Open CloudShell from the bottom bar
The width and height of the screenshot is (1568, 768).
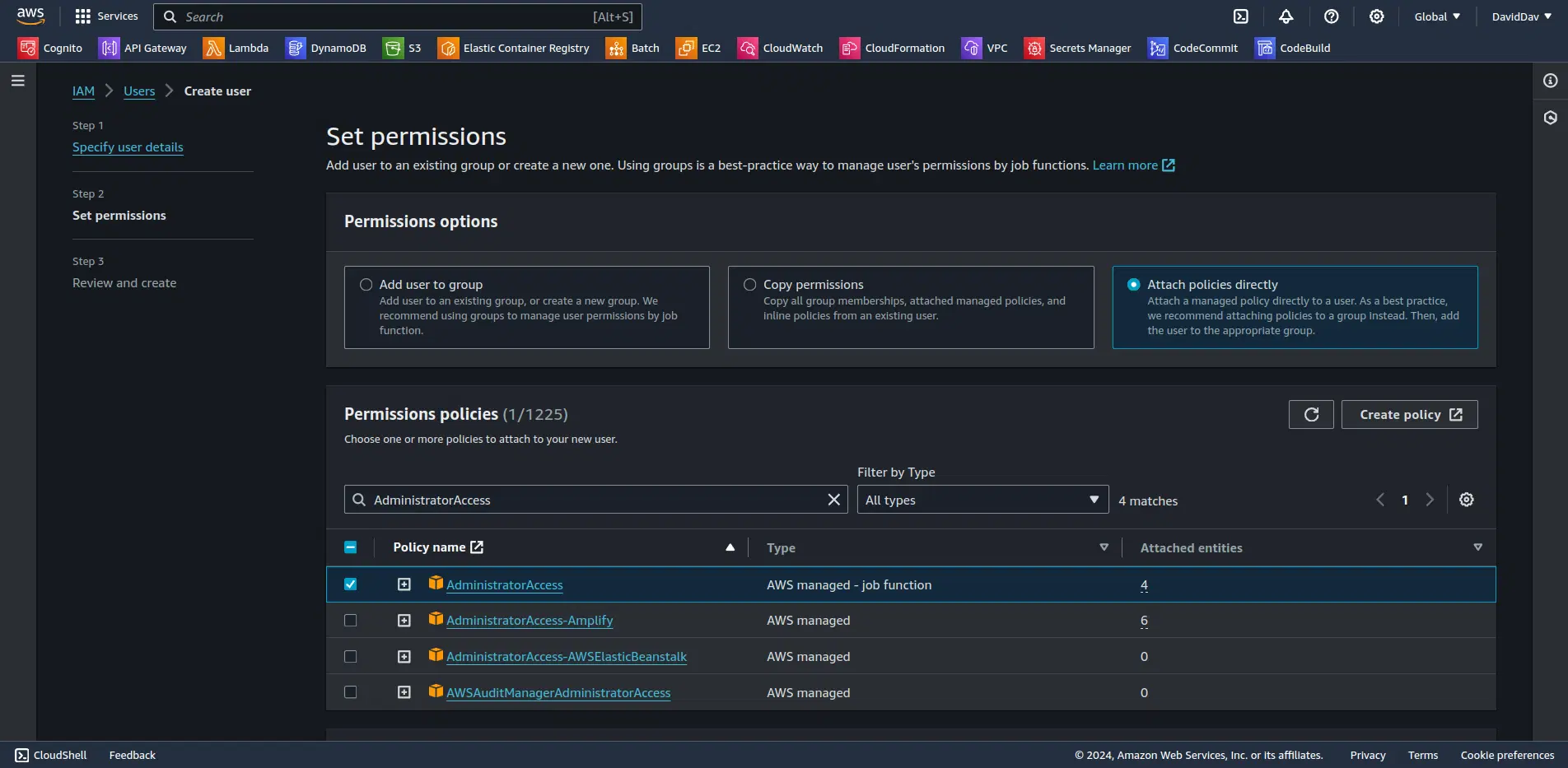coord(51,755)
